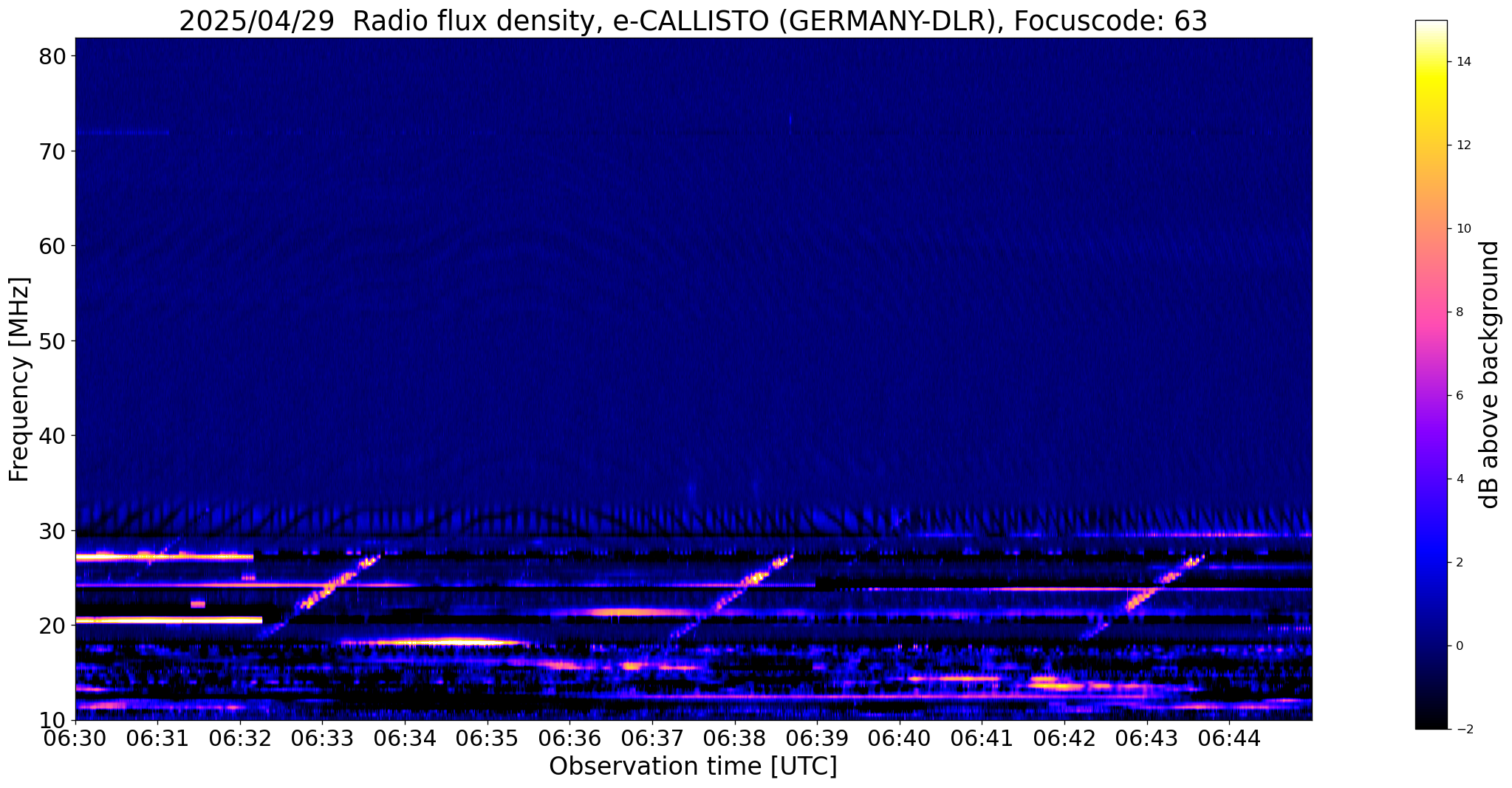Image resolution: width=1512 pixels, height=788 pixels.
Task: Click the 06:41 time tick label
Action: pos(982,738)
